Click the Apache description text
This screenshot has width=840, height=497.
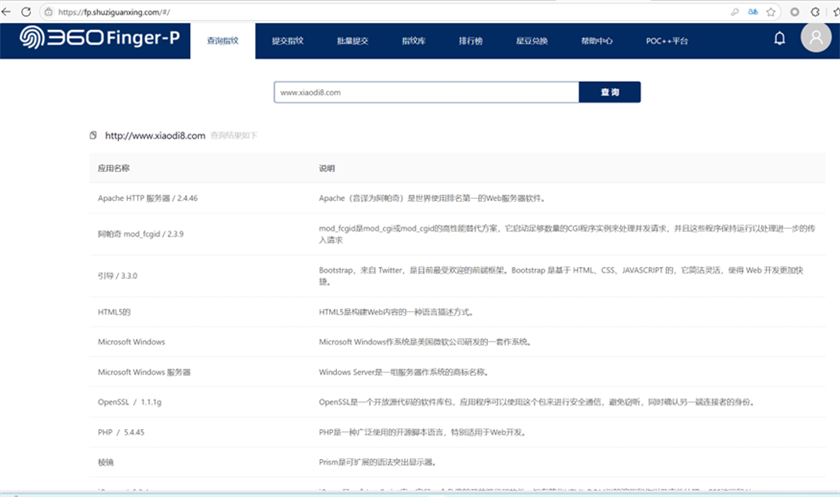click(432, 198)
